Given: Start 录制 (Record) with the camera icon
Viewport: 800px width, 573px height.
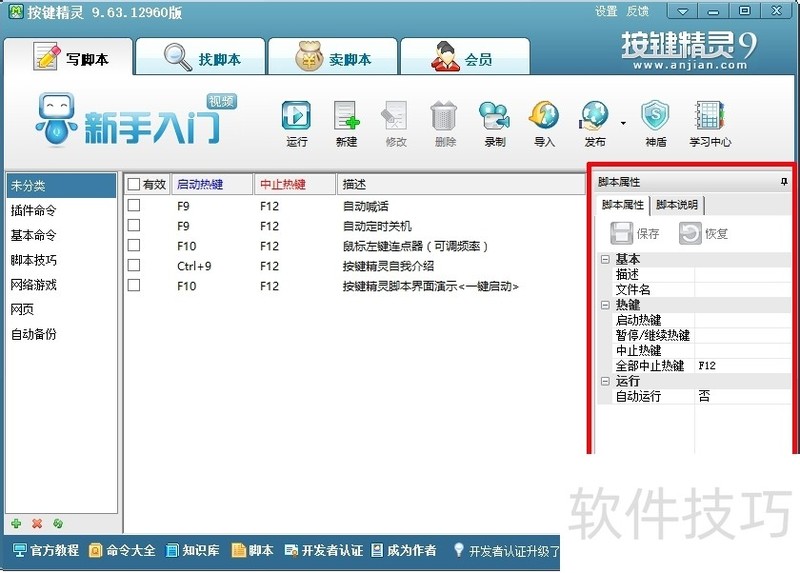Looking at the screenshot, I should pyautogui.click(x=494, y=123).
